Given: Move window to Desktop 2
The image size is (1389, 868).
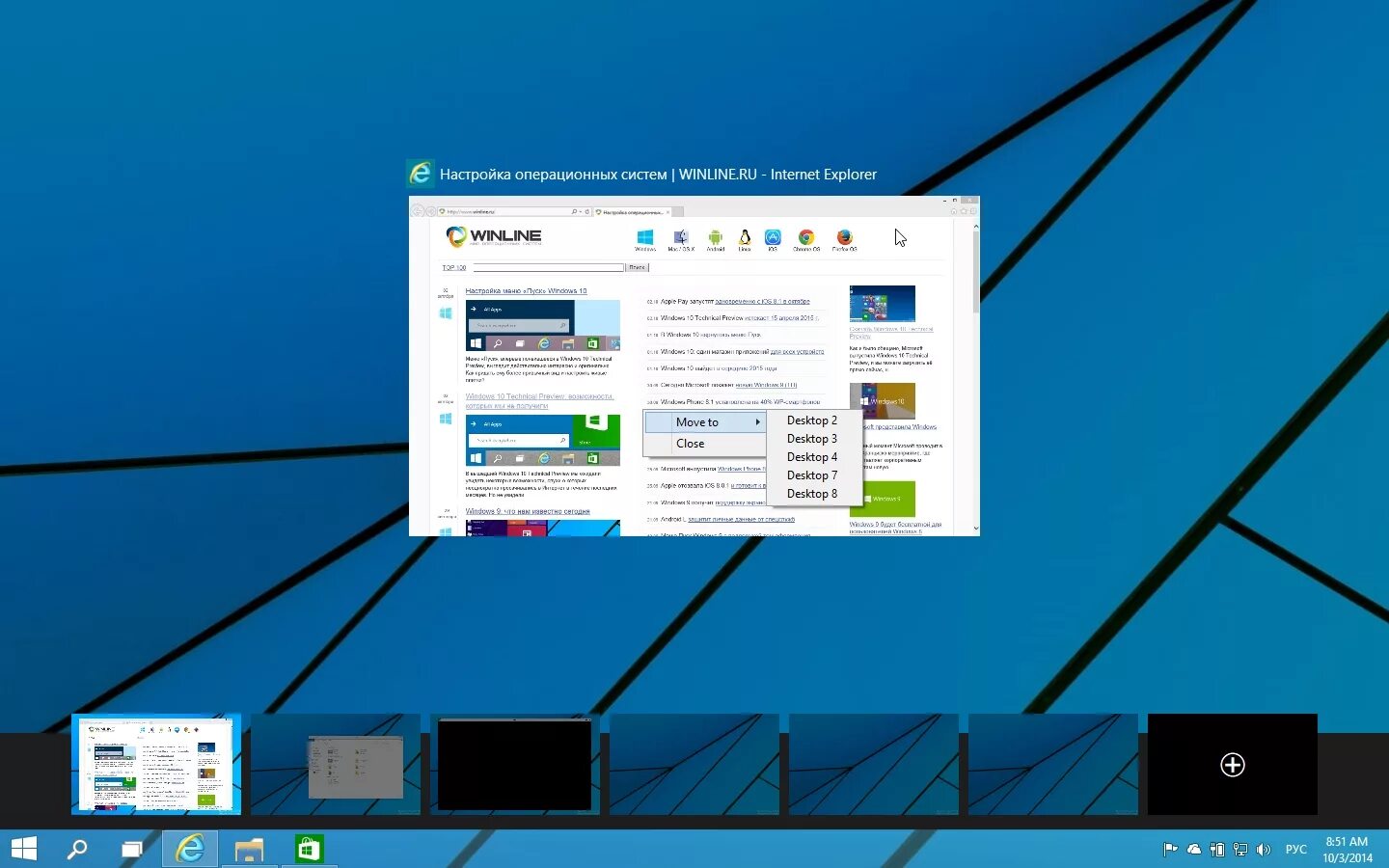Looking at the screenshot, I should click(x=811, y=420).
